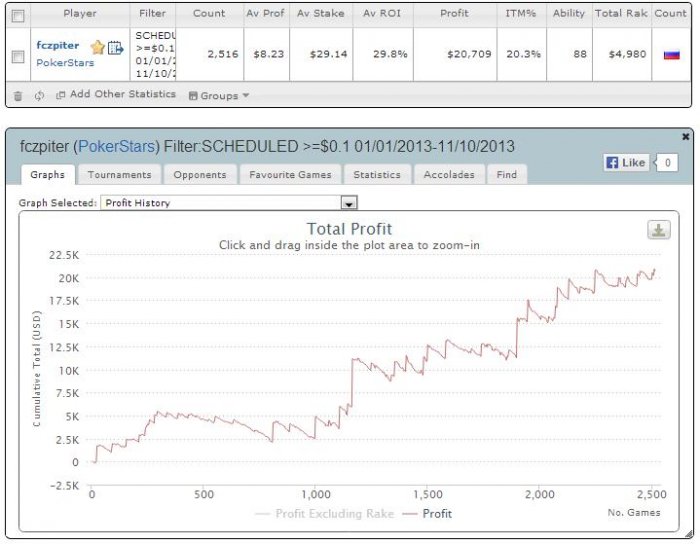Open the Statistics tab
The width and height of the screenshot is (700, 544).
(377, 174)
